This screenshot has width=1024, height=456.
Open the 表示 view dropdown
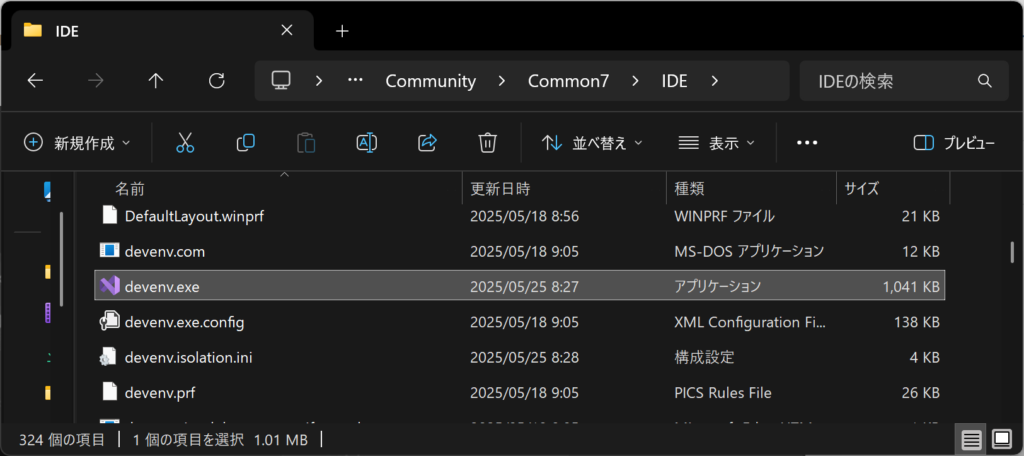(716, 142)
